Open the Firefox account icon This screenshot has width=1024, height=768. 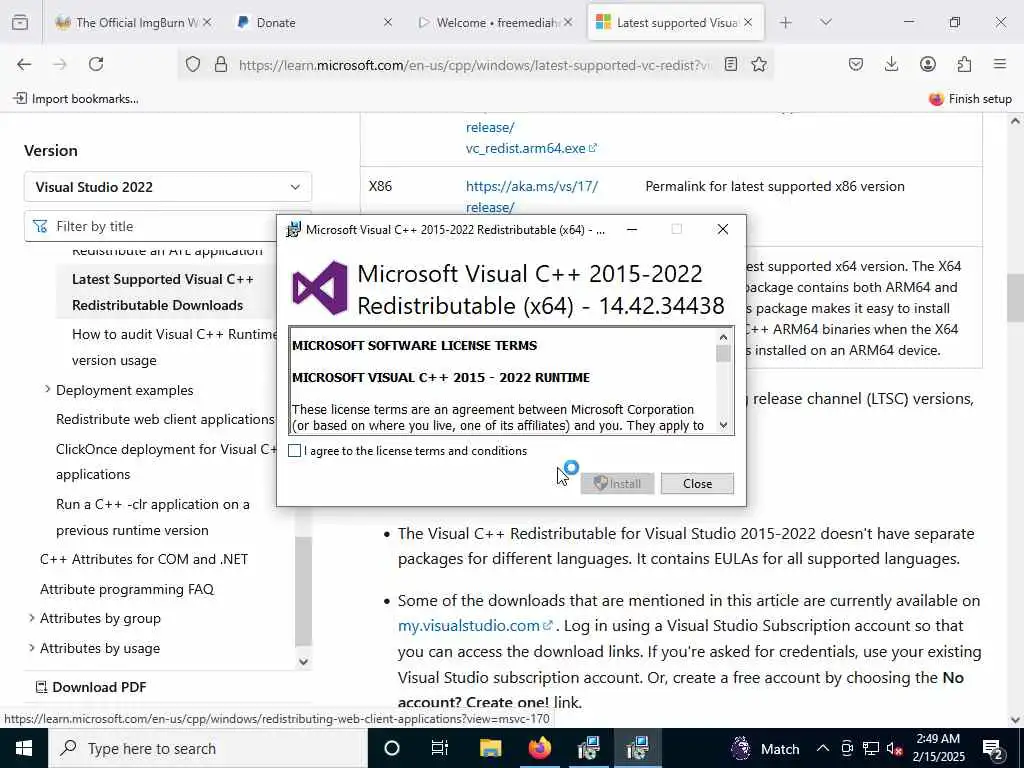[928, 64]
